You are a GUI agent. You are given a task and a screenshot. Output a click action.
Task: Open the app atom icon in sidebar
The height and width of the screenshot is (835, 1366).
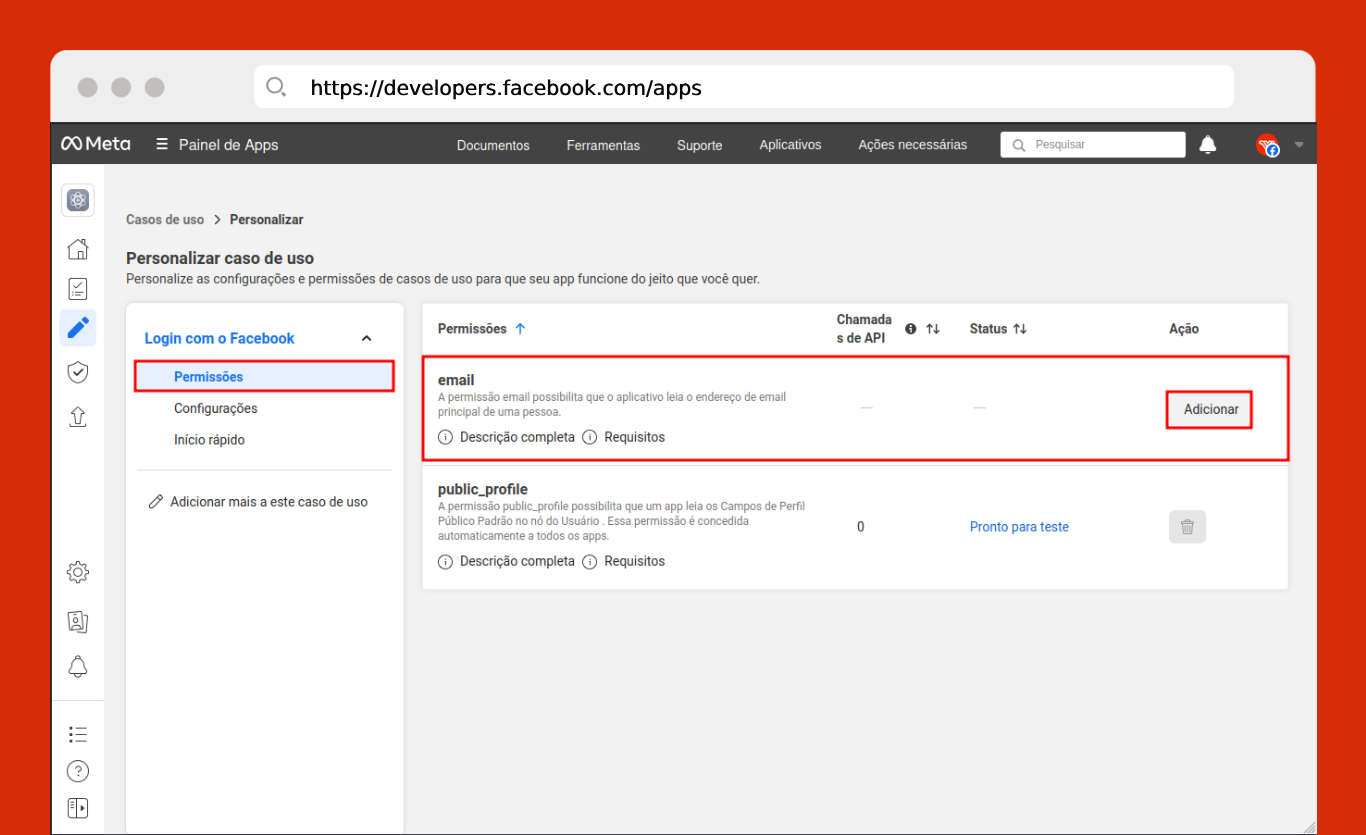coord(78,200)
